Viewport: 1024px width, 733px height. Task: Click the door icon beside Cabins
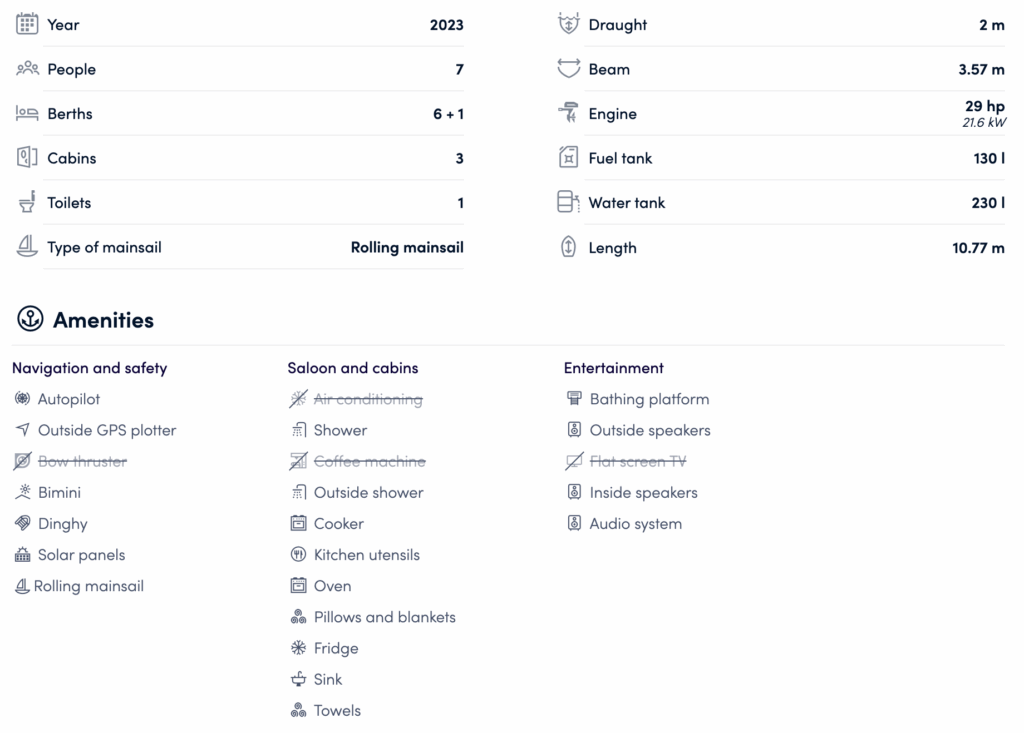pos(27,158)
